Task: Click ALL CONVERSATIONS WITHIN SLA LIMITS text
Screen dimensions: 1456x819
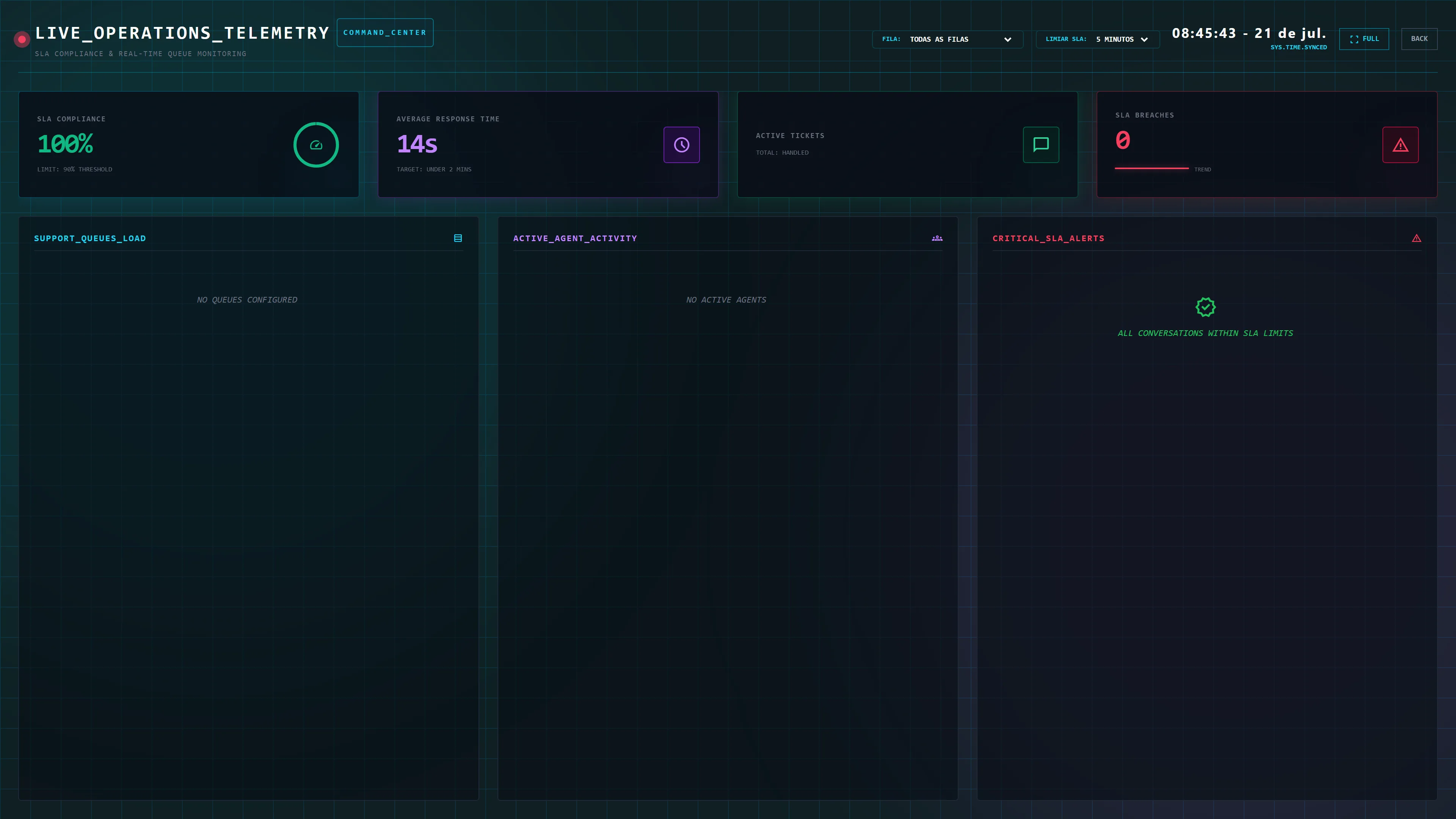Action: click(1205, 333)
